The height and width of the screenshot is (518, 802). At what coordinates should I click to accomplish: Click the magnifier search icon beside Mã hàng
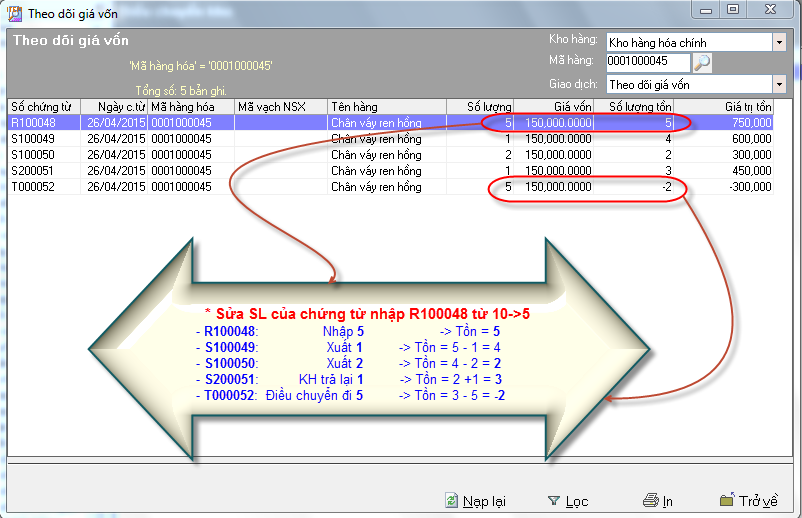coord(702,63)
